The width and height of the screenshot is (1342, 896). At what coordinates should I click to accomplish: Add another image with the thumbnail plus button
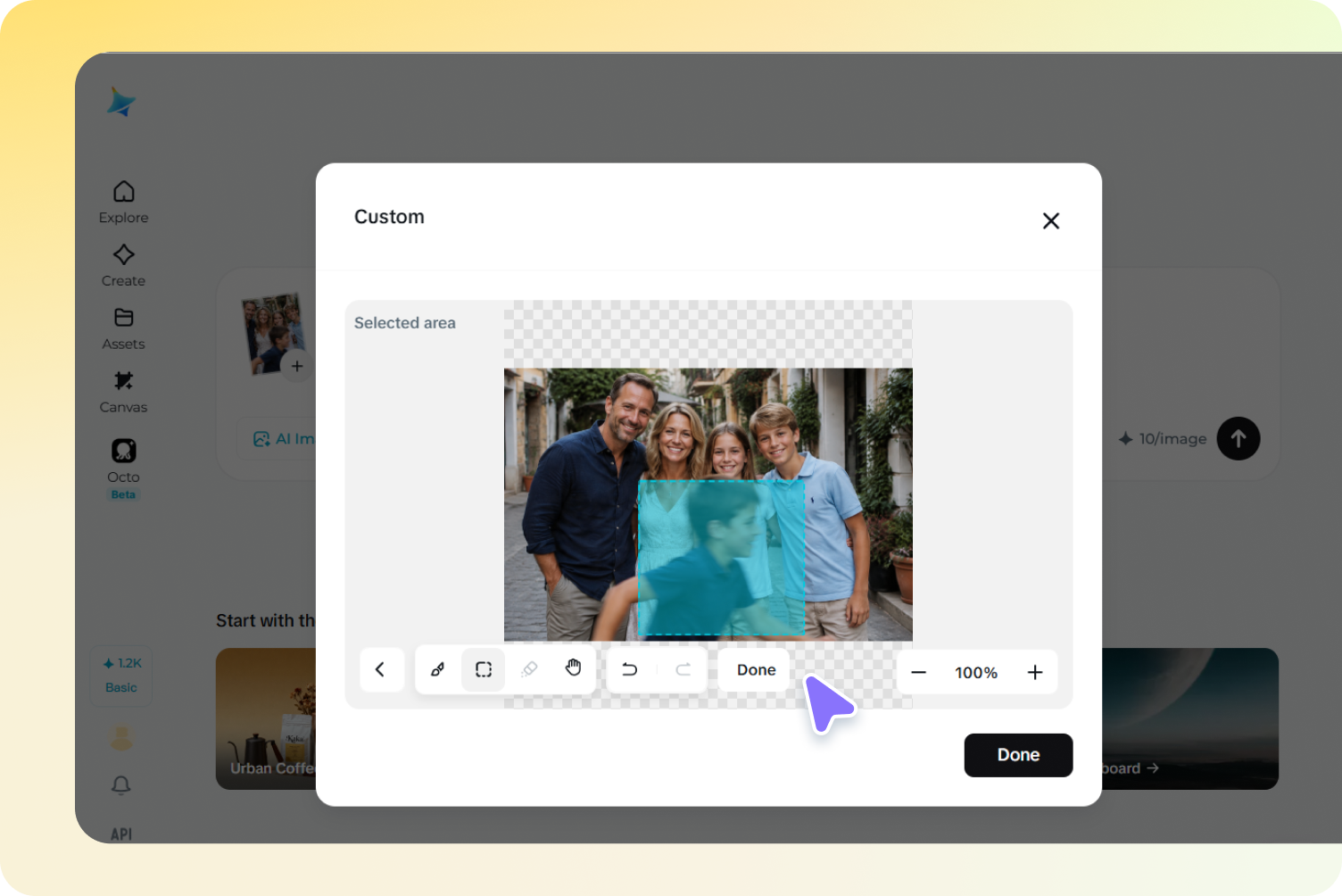(297, 366)
